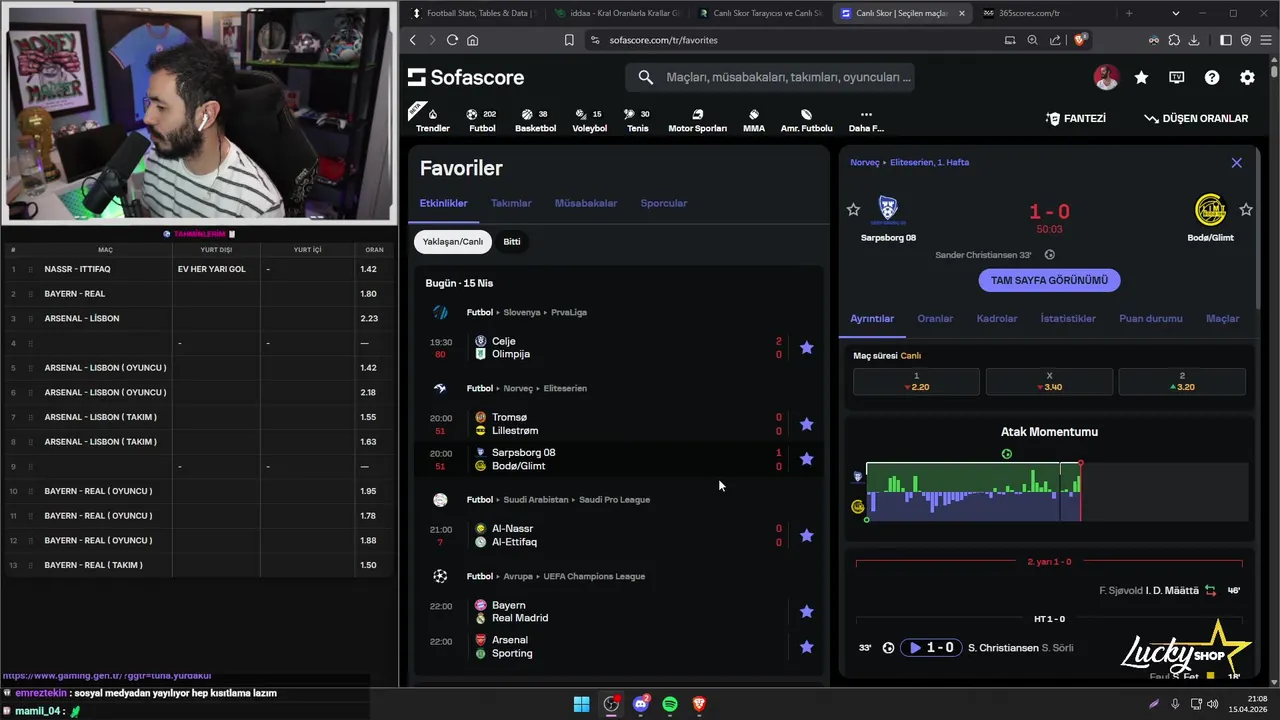Open the Sarpsborg 08 team logo
Image resolution: width=1280 pixels, height=720 pixels.
click(888, 209)
